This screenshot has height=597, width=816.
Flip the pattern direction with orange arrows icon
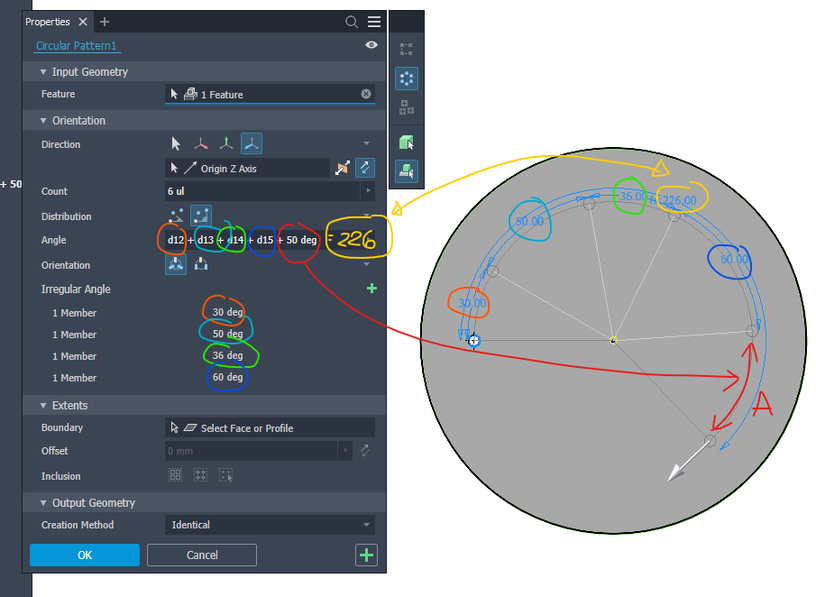coord(342,168)
